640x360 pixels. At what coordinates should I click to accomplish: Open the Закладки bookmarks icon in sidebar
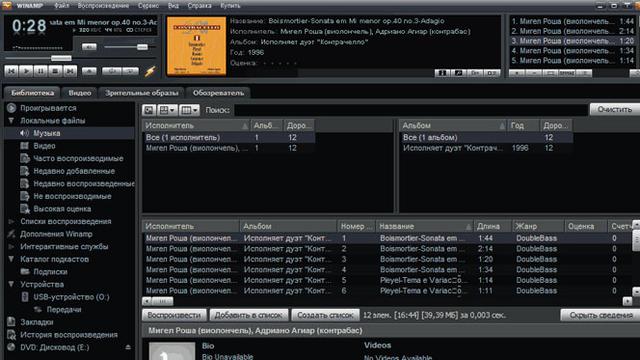[11, 322]
